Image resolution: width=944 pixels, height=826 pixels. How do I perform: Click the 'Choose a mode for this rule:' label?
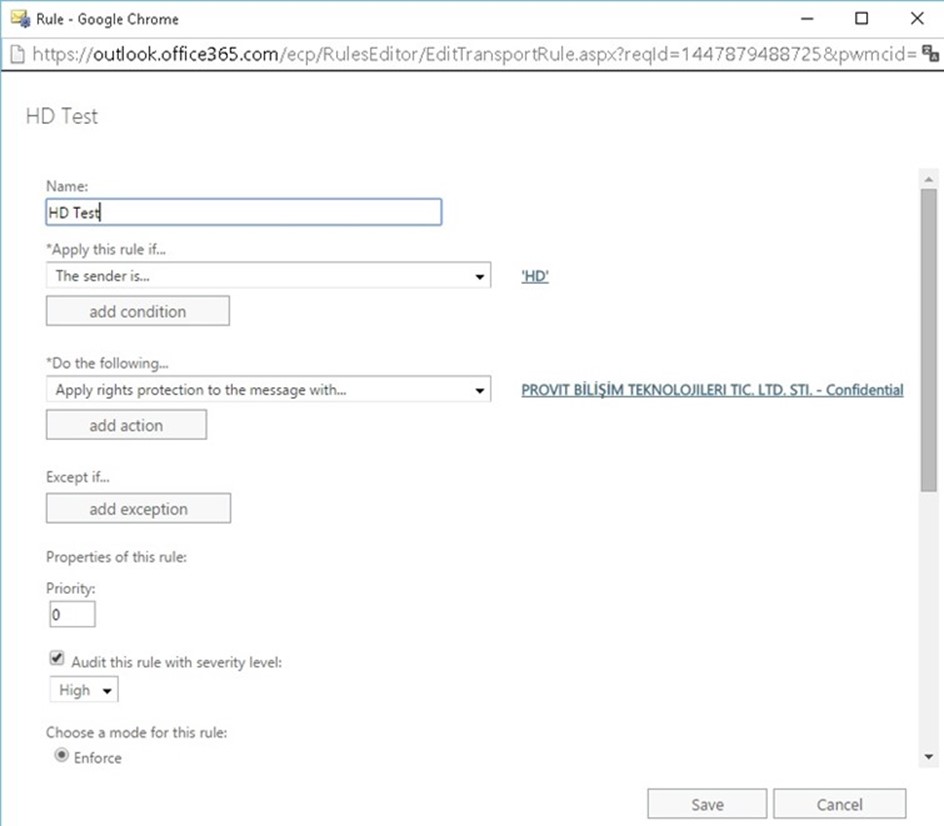137,733
